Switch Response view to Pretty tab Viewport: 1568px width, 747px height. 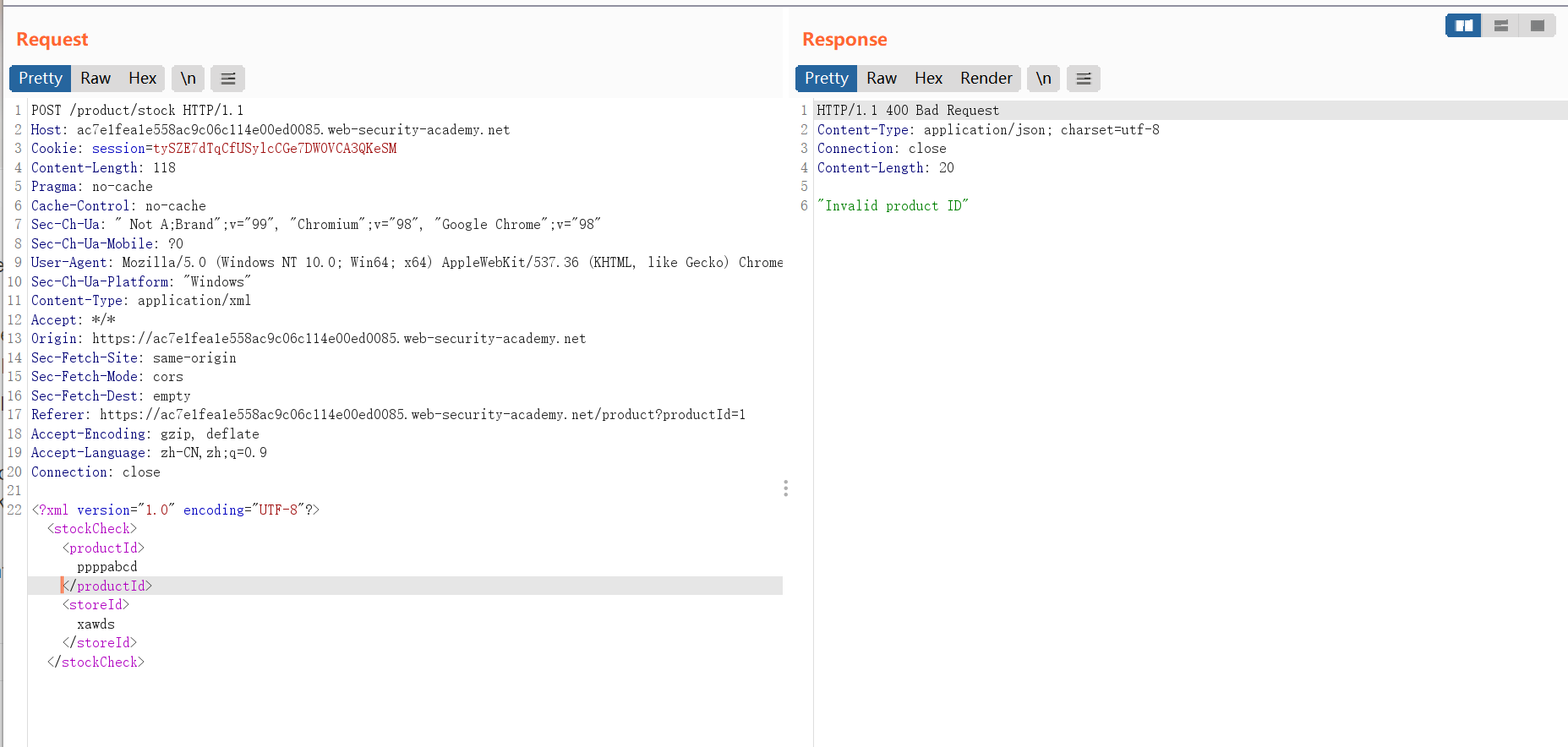tap(826, 79)
